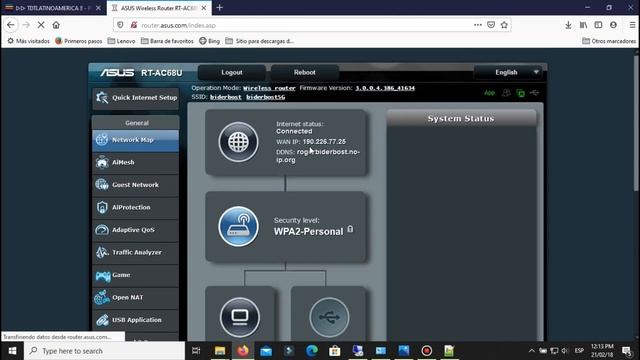Open the Firefox library icon
Screen dimensions: 640x360
pos(583,25)
